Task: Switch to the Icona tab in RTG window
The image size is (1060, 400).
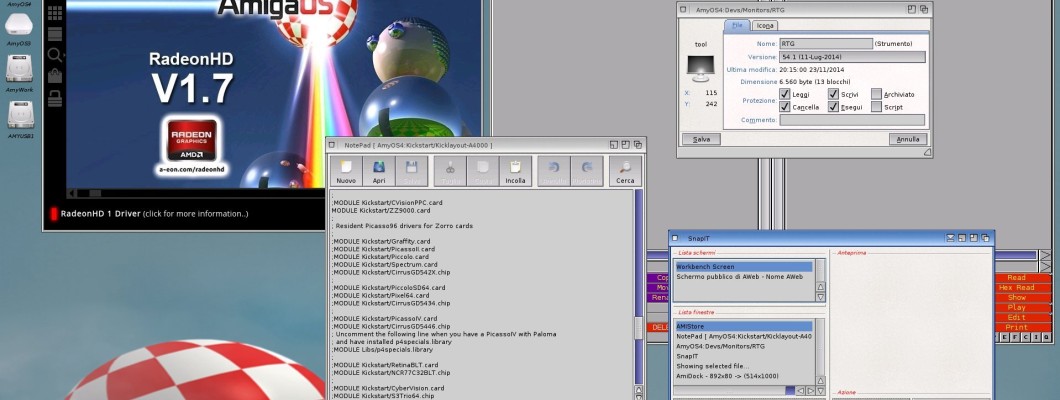Action: click(x=765, y=26)
